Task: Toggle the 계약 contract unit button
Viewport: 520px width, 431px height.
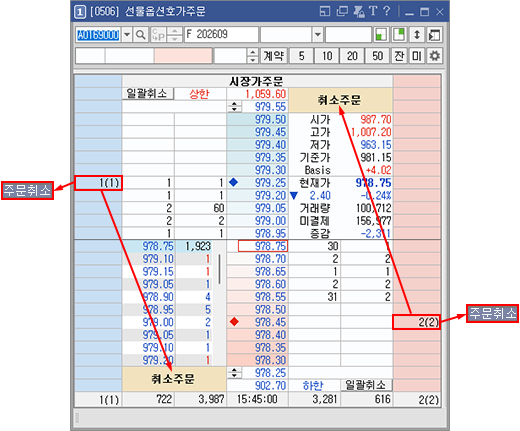Action: click(273, 56)
